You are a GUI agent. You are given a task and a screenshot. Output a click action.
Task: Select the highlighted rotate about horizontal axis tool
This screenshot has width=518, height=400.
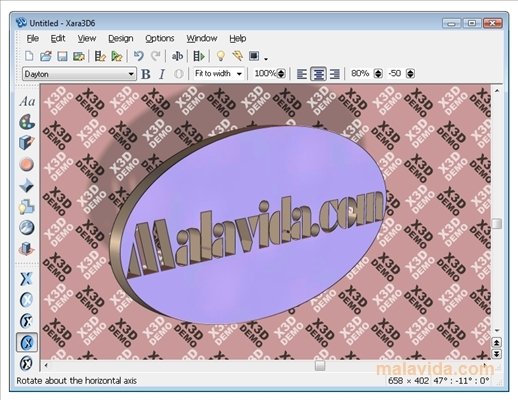pos(27,342)
